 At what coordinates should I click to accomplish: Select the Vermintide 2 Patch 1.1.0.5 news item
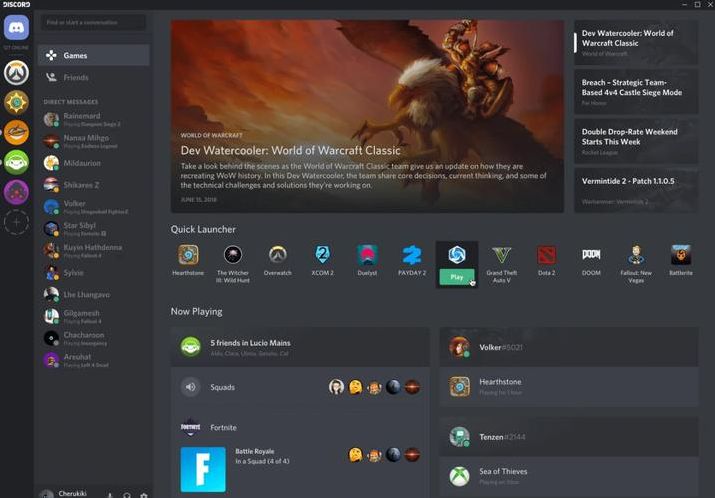pyautogui.click(x=636, y=190)
